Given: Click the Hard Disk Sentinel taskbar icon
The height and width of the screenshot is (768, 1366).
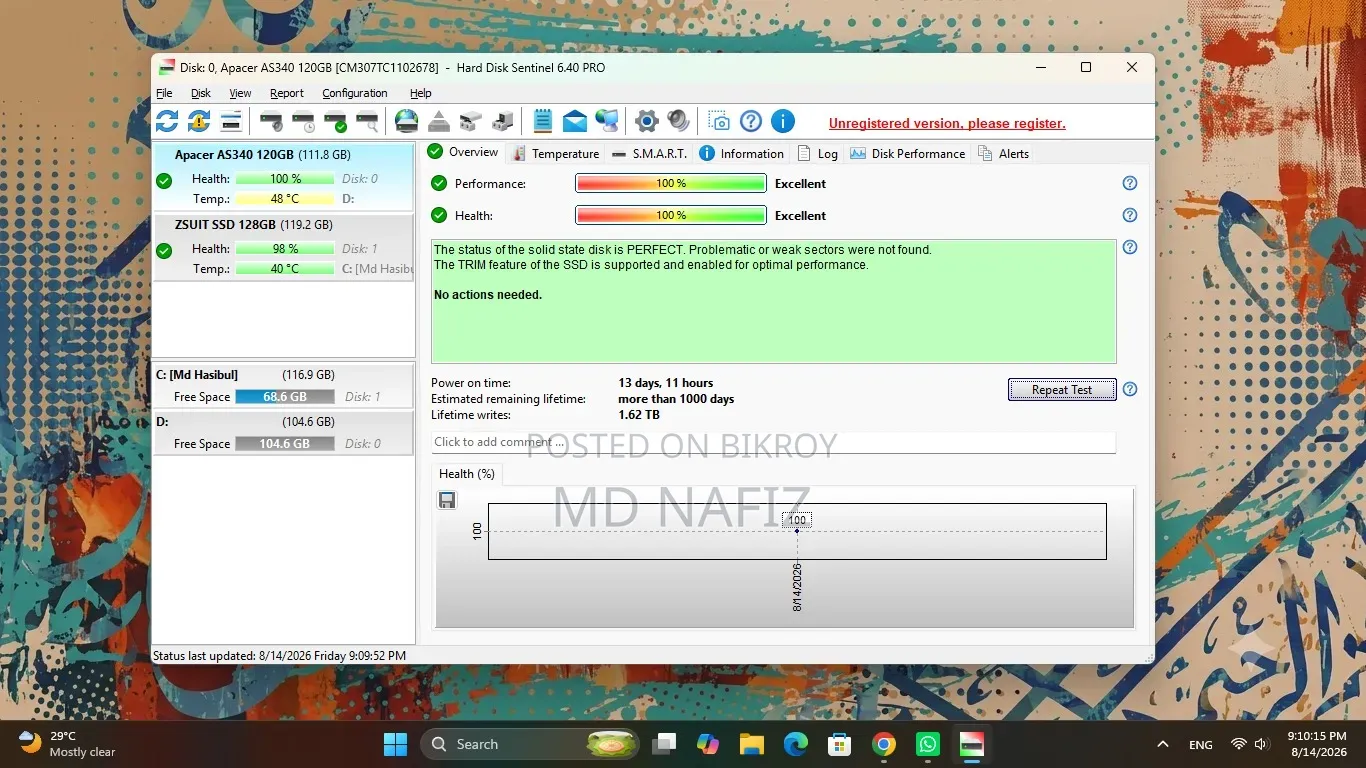Looking at the screenshot, I should click(x=971, y=744).
